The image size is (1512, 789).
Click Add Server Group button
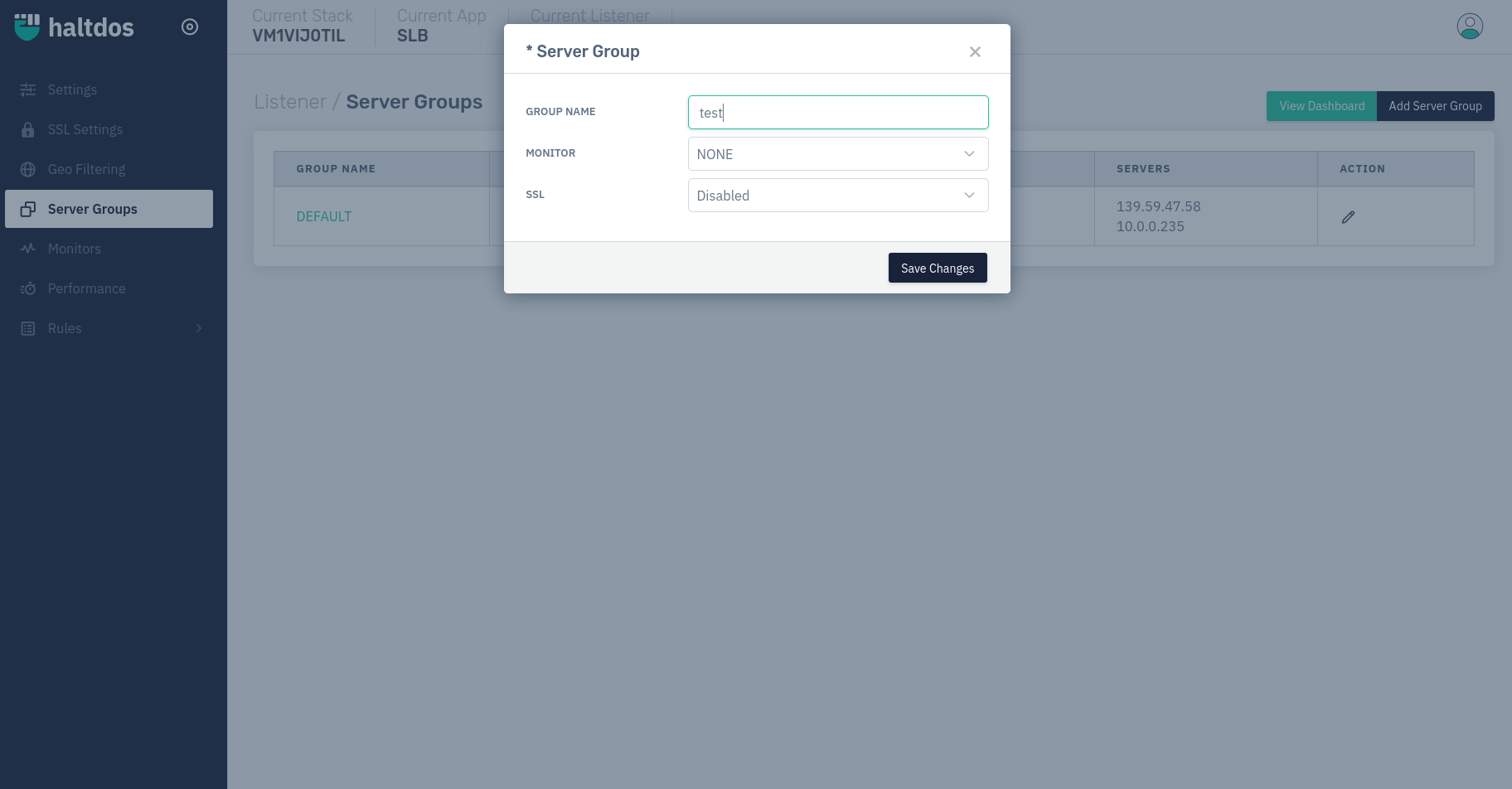1435,106
